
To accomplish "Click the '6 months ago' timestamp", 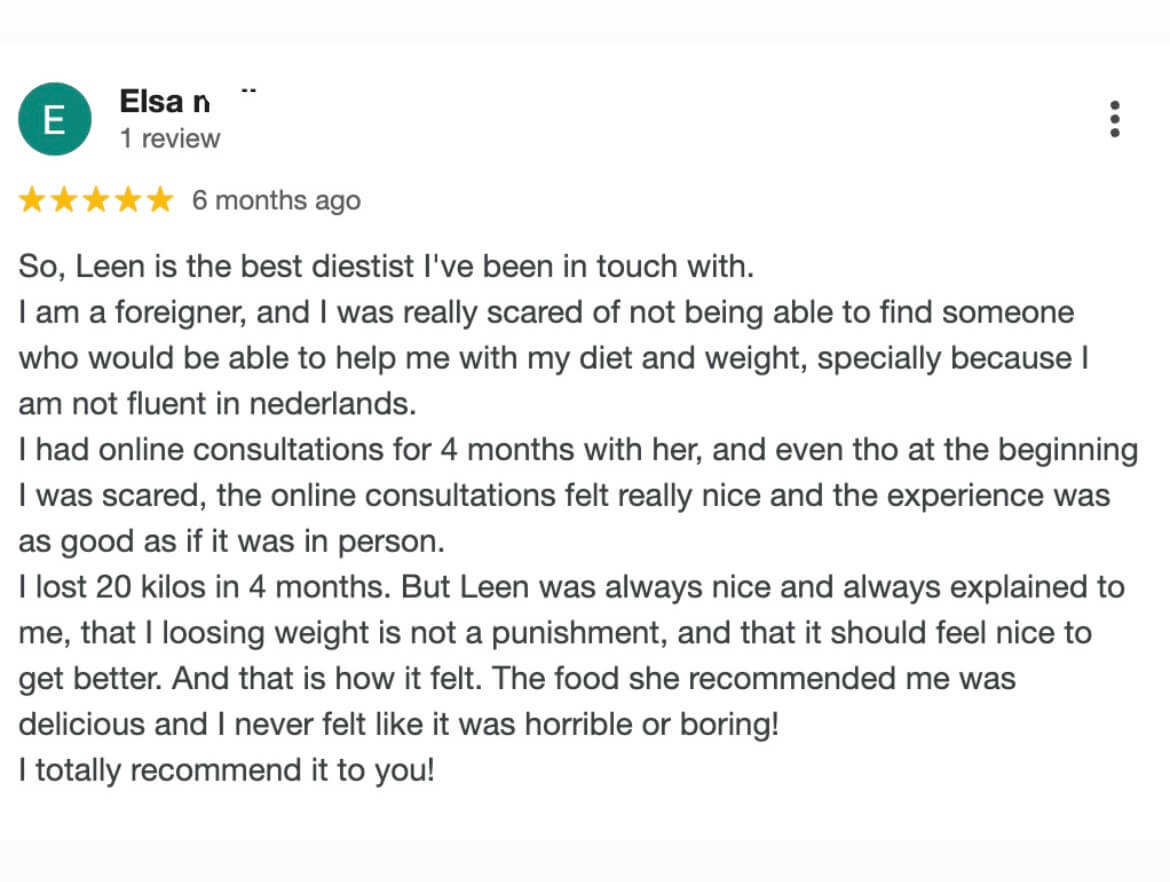I will pyautogui.click(x=276, y=200).
